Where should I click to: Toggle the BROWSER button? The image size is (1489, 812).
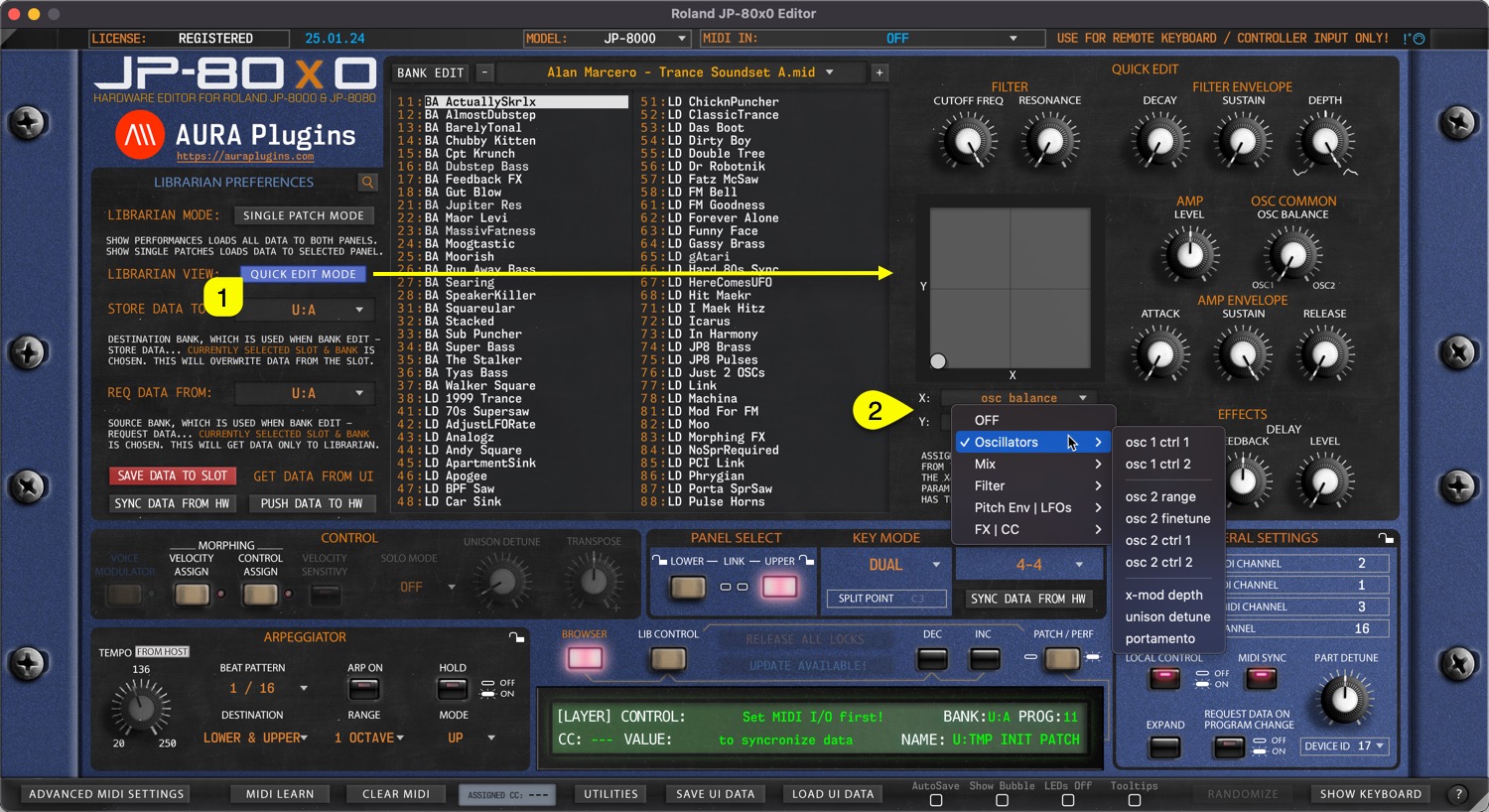(x=585, y=658)
